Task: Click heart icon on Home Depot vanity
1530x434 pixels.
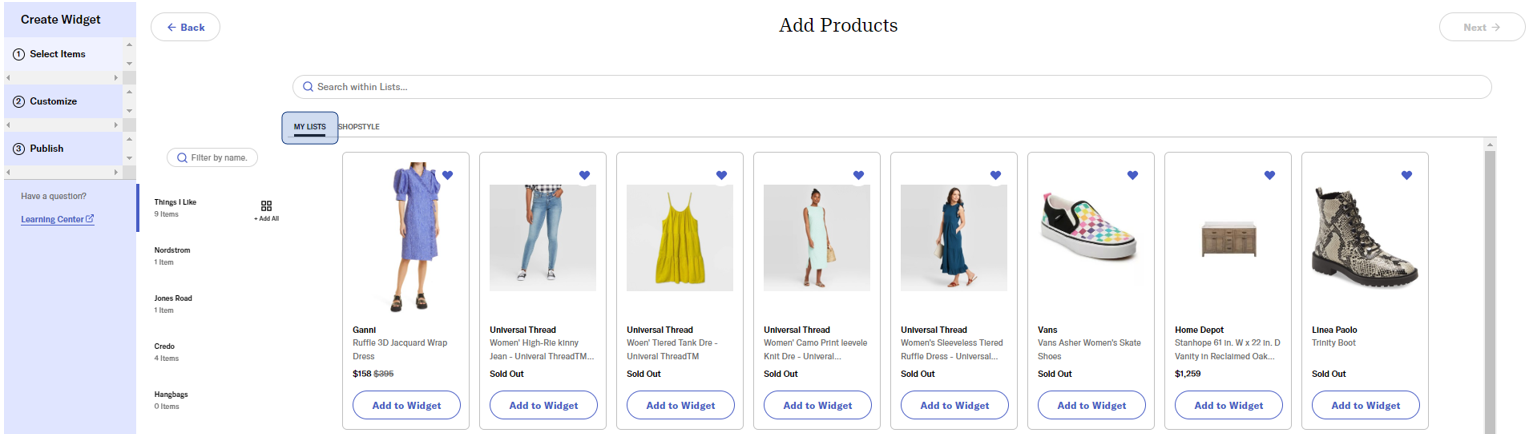Action: pos(1269,175)
